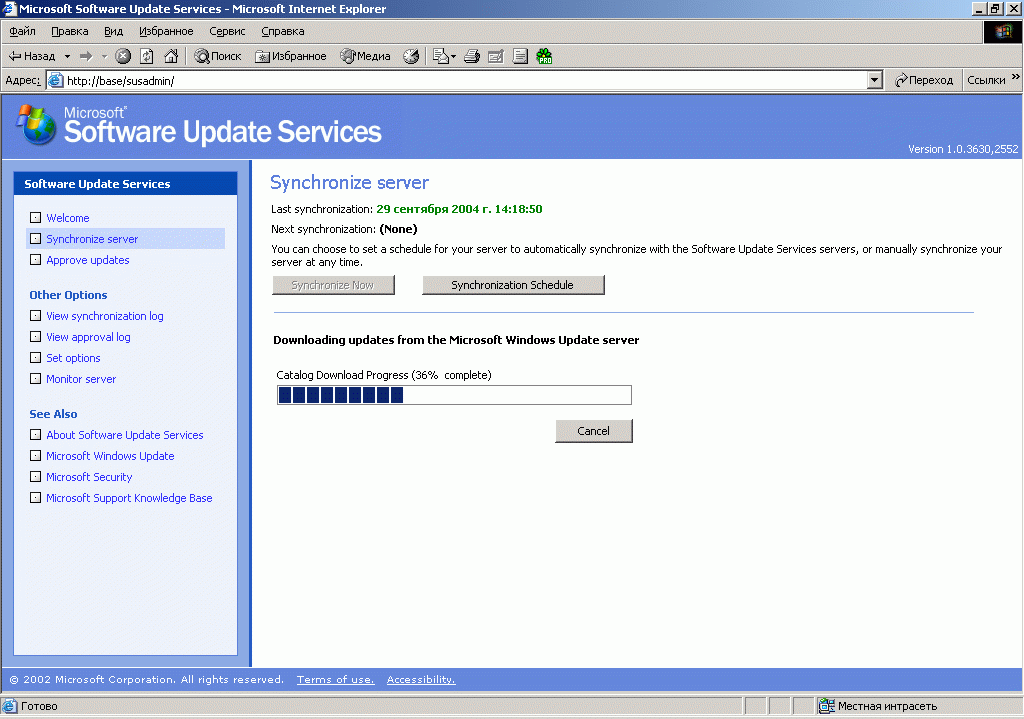Viewport: 1024px width, 719px height.
Task: Select Synchronize server in the sidebar
Action: 92,239
